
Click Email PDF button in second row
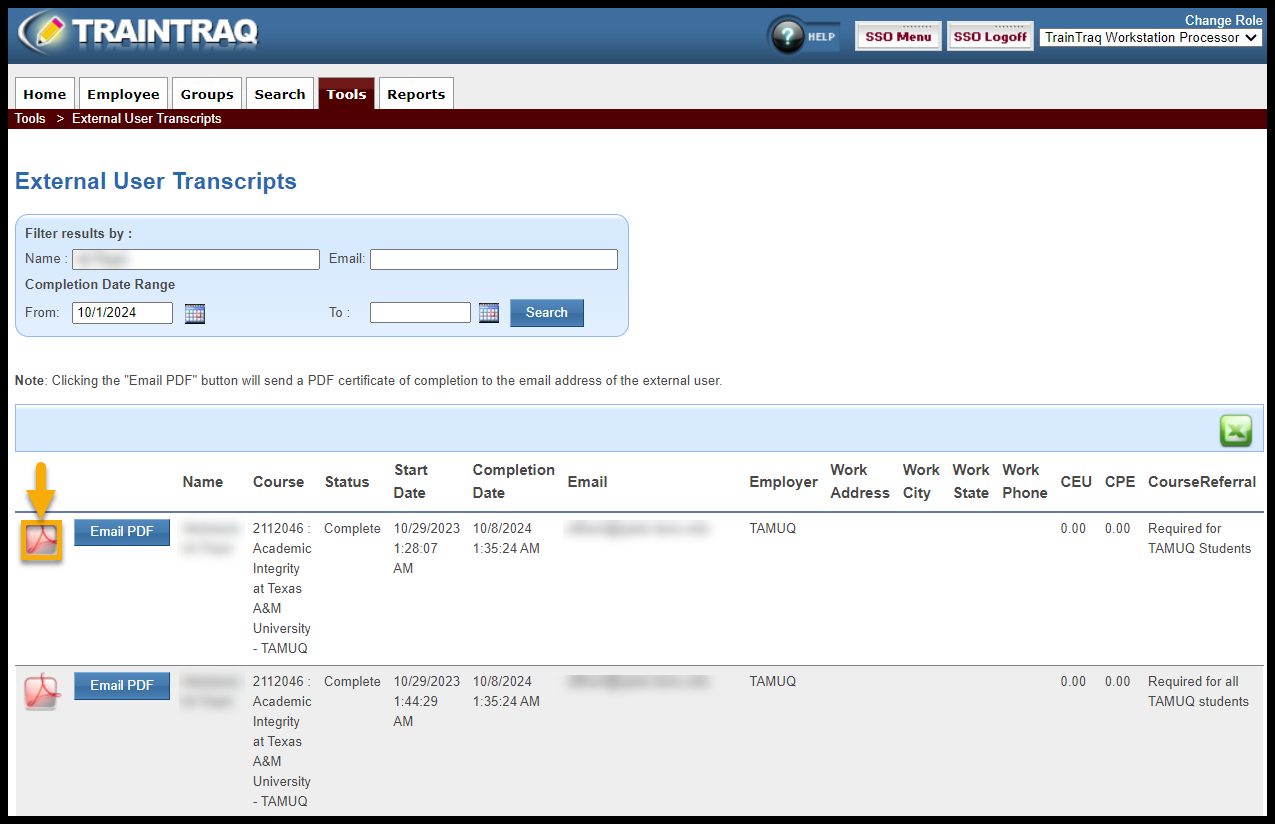[122, 685]
